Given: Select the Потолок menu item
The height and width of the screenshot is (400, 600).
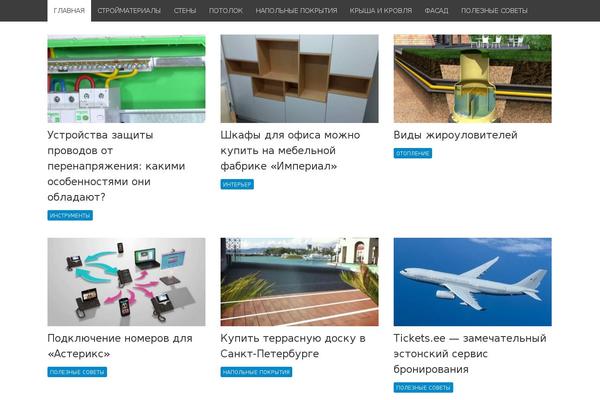Looking at the screenshot, I should click(226, 11).
